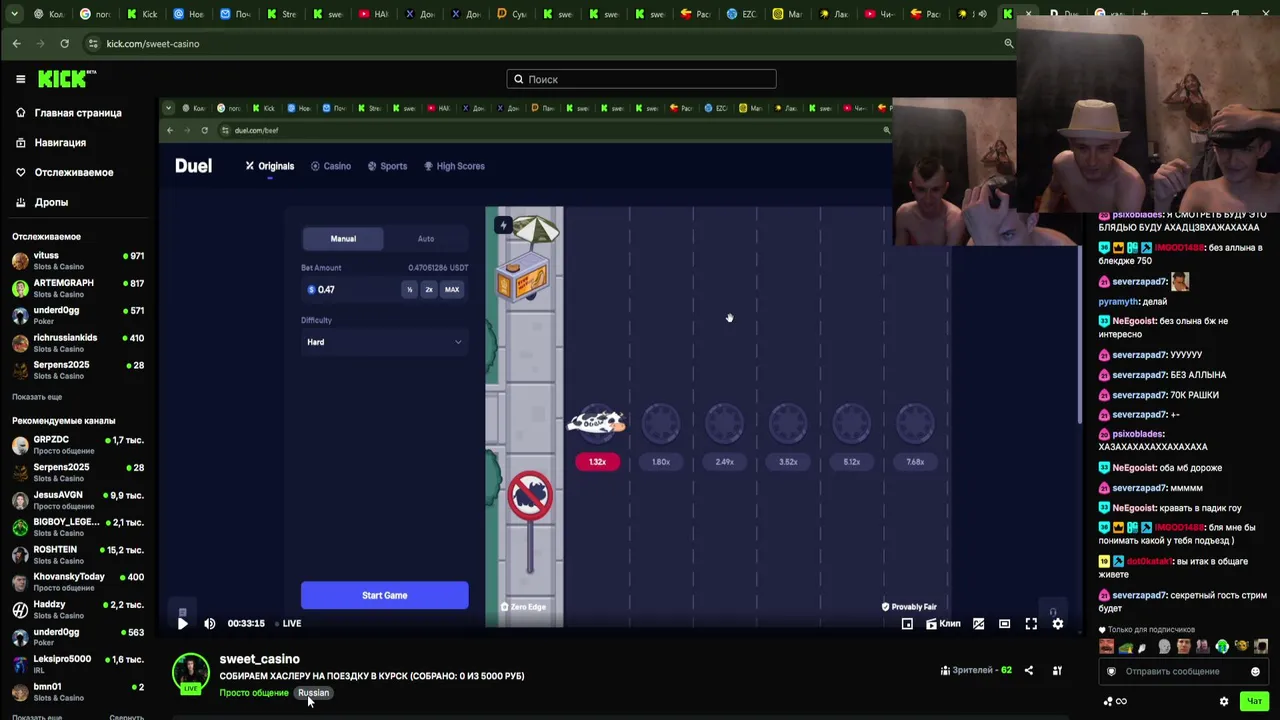
Task: Open Casino in Duel navigation
Action: click(331, 166)
